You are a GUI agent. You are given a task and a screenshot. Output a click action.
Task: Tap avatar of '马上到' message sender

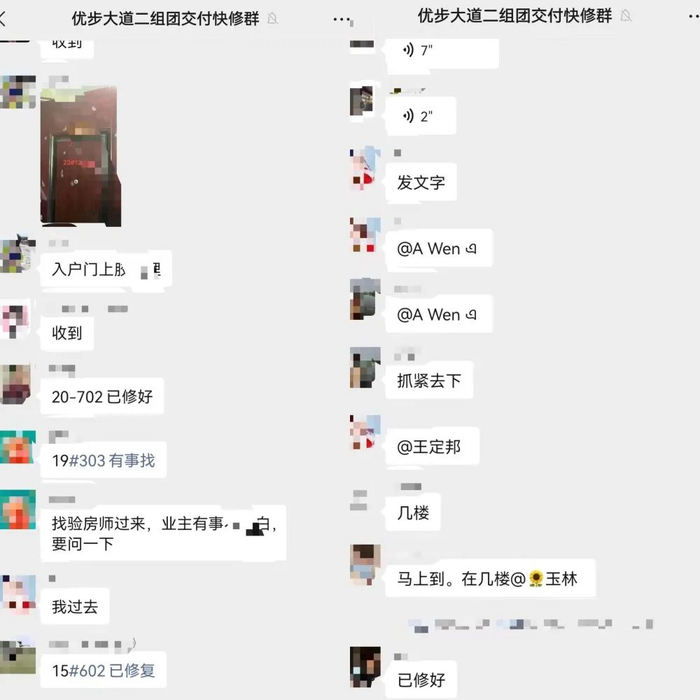365,565
